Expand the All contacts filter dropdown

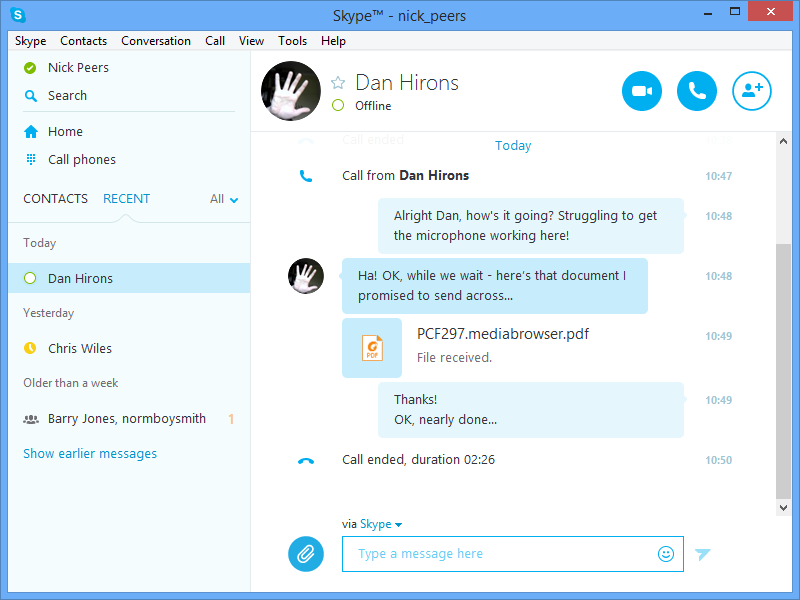tap(221, 199)
